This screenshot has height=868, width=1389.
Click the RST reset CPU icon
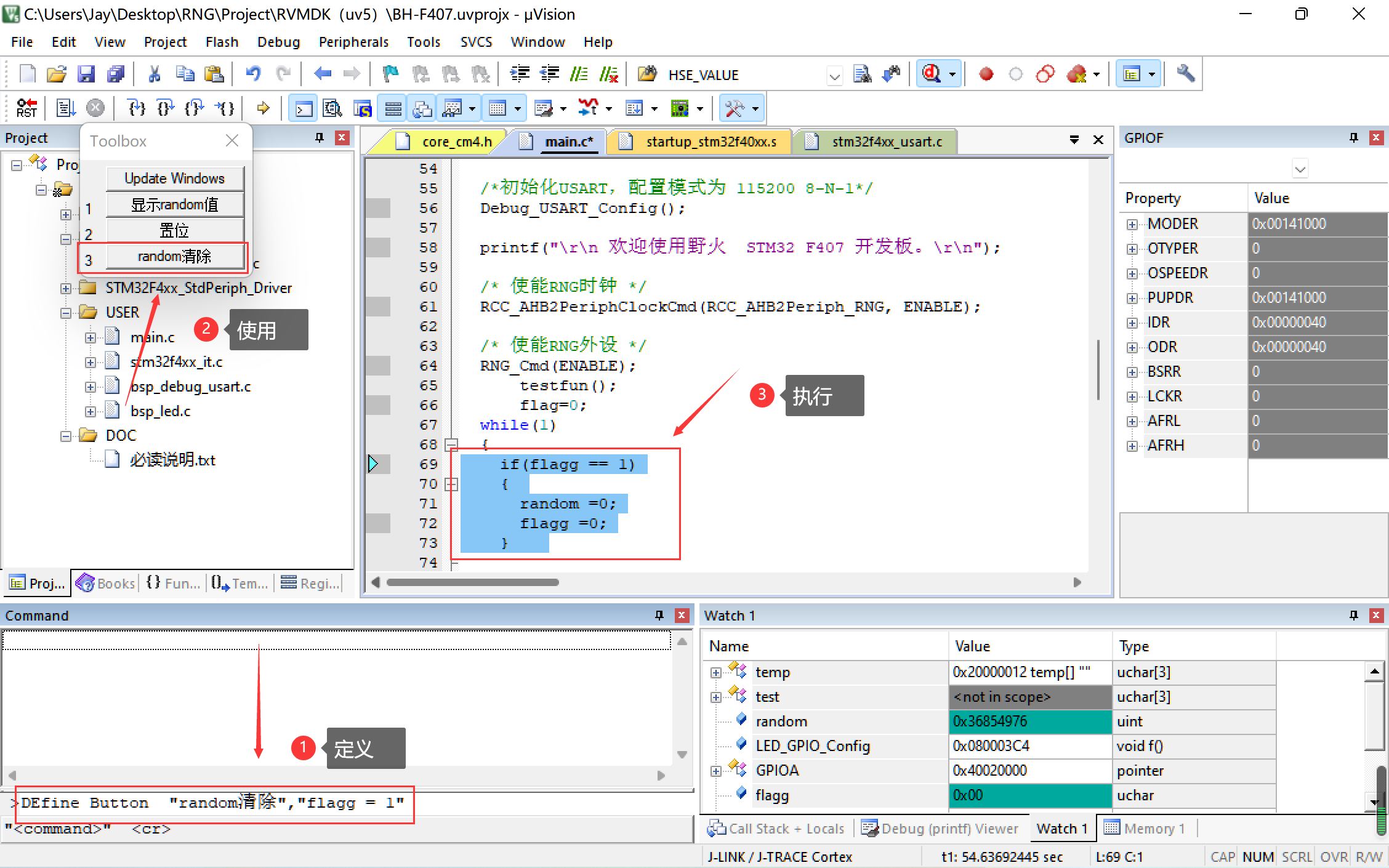(26, 108)
